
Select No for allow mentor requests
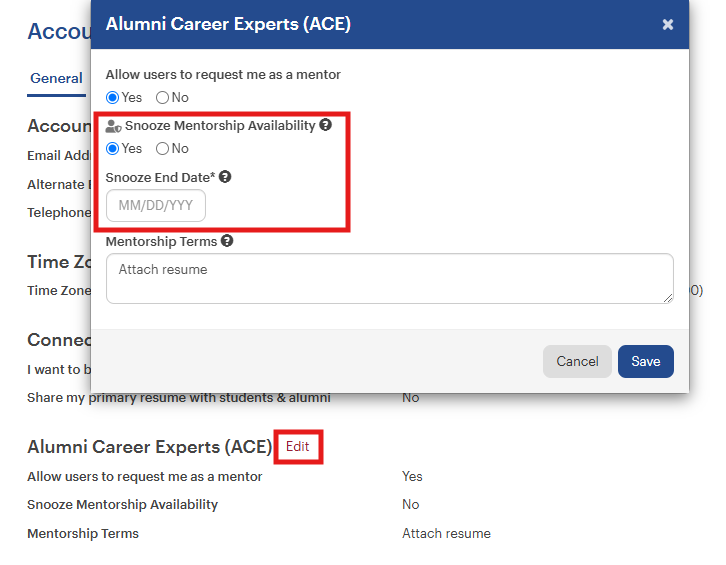tap(162, 98)
